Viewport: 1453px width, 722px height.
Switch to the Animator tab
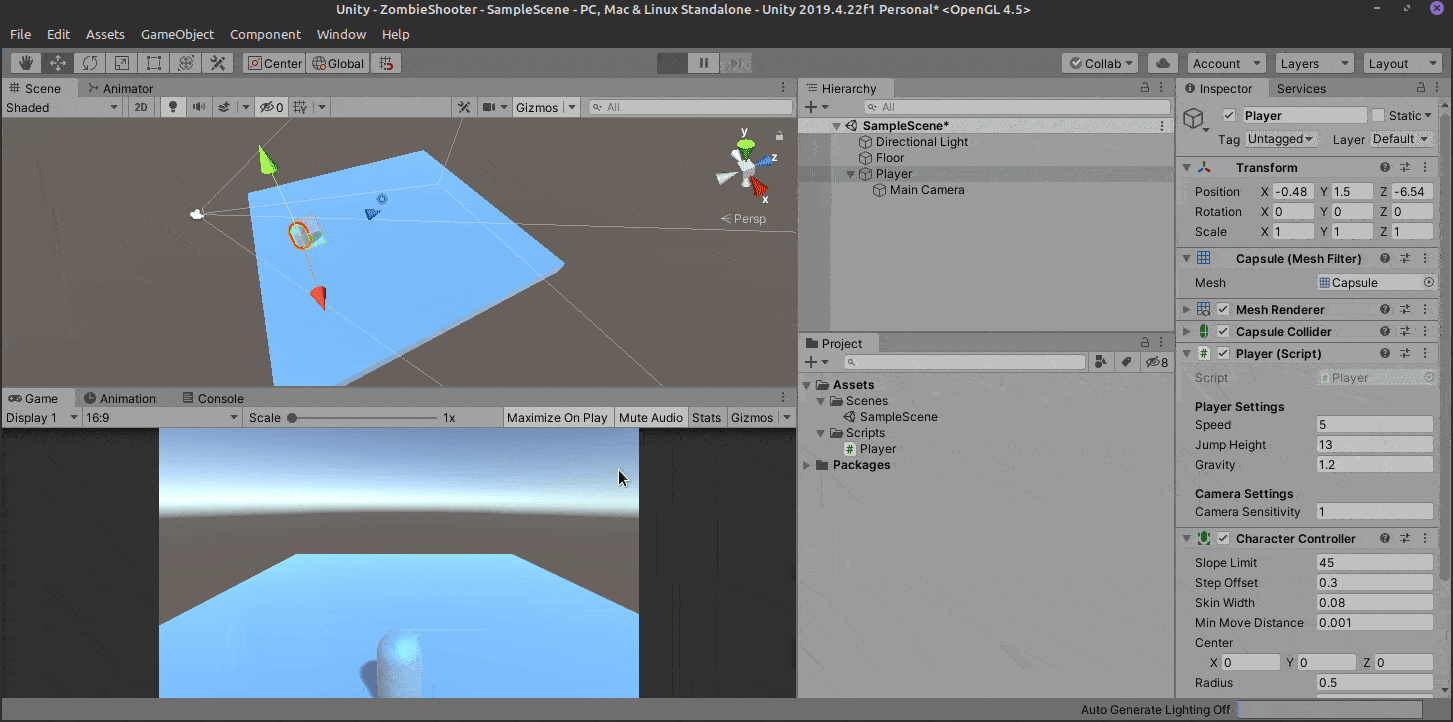(120, 88)
